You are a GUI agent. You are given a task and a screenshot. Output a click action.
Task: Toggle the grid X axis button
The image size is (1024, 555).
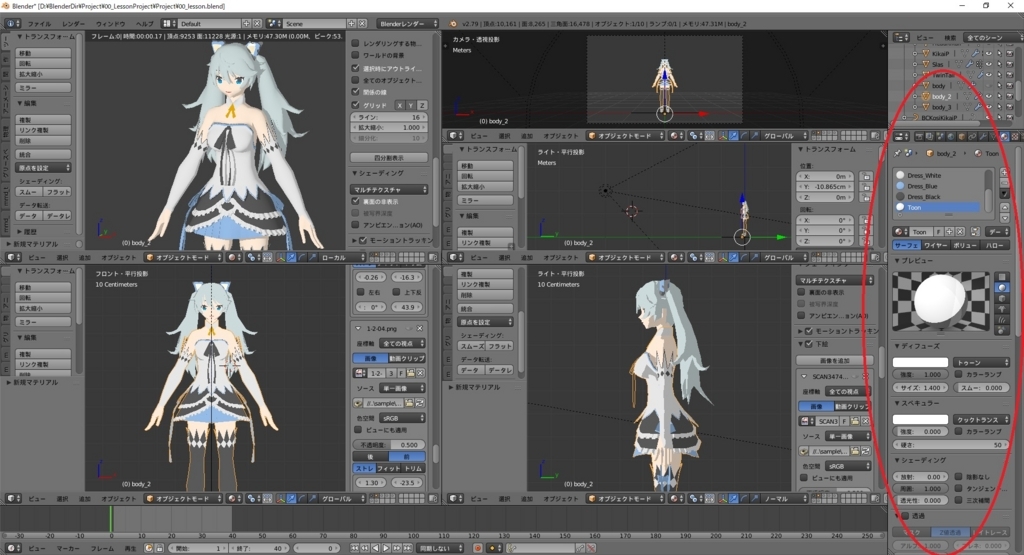(x=400, y=105)
